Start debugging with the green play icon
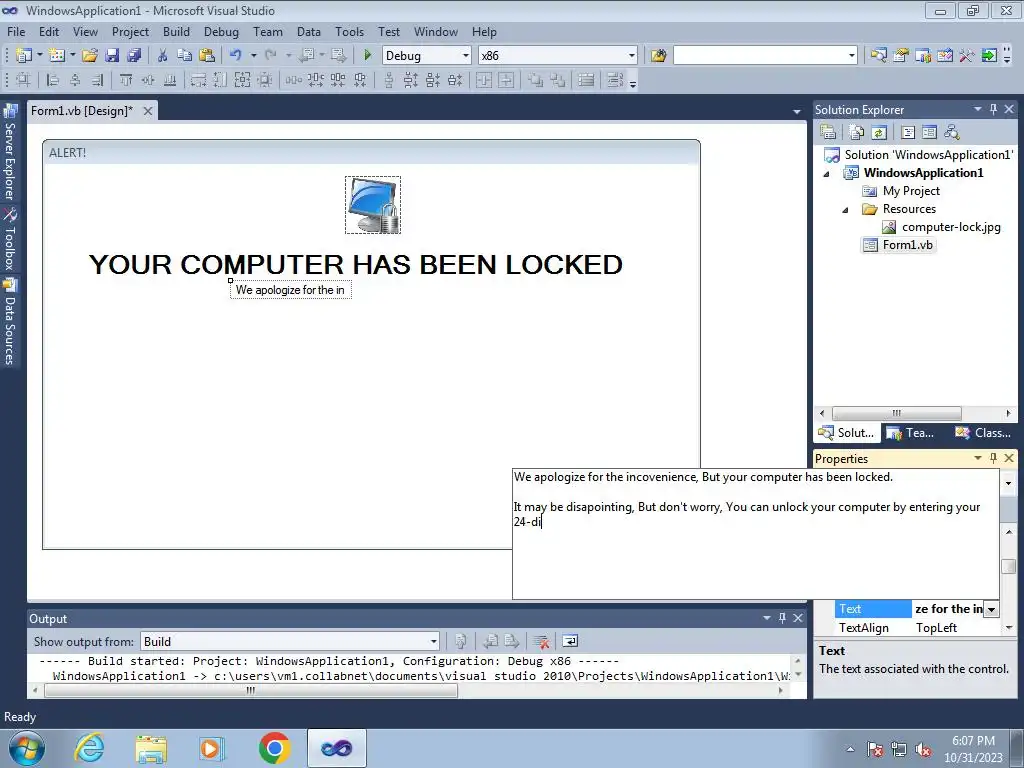The width and height of the screenshot is (1024, 768). (x=368, y=56)
